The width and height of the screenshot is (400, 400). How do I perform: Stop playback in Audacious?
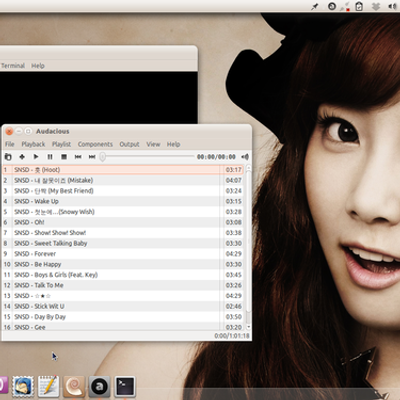click(x=64, y=157)
